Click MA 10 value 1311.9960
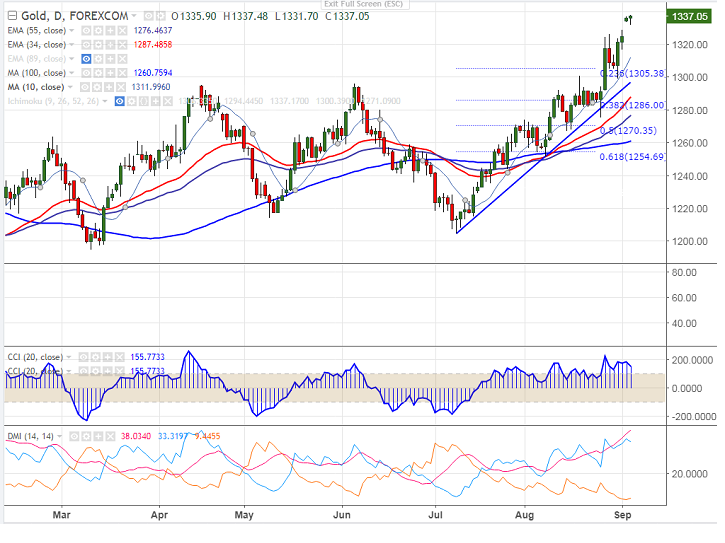Image resolution: width=725 pixels, height=543 pixels. point(151,87)
